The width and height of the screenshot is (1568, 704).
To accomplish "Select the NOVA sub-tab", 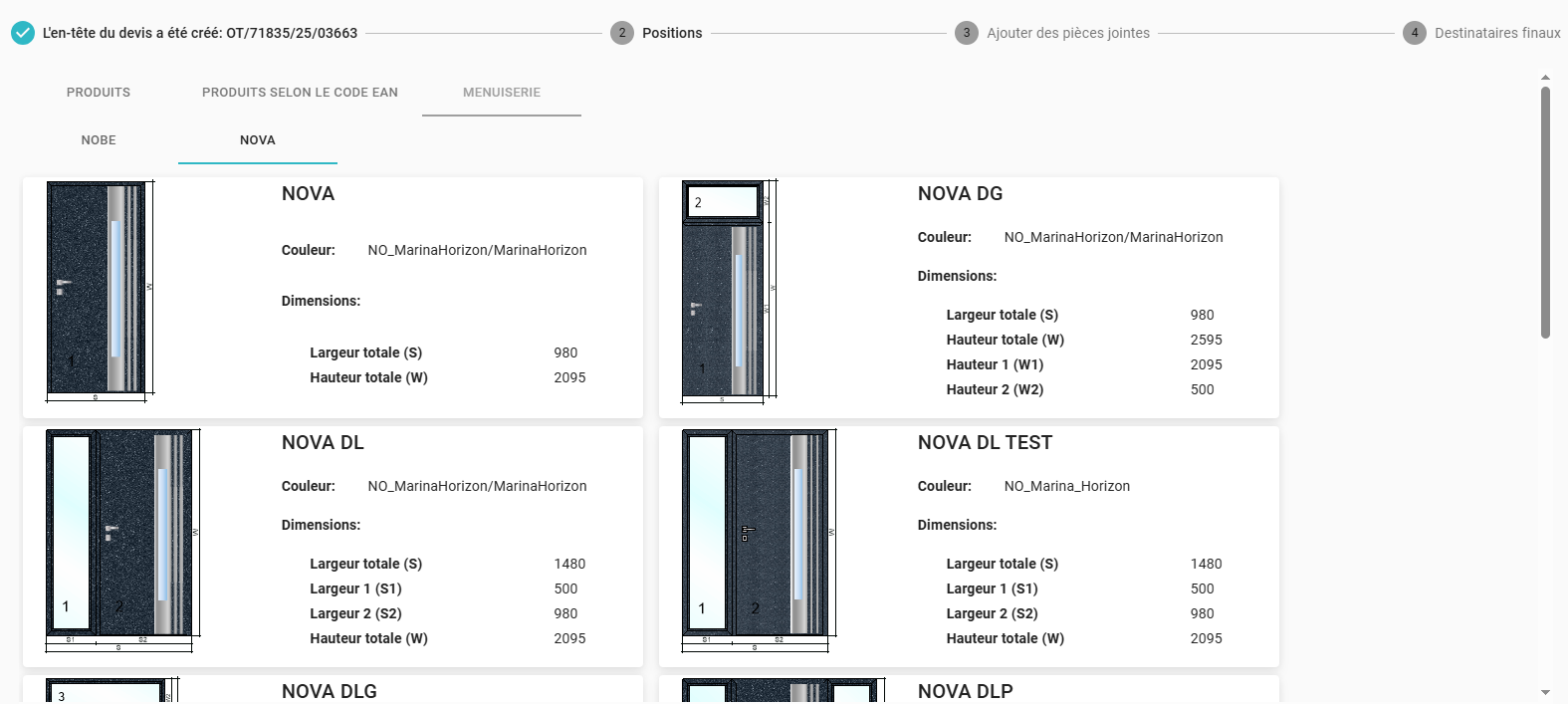I will click(x=258, y=140).
